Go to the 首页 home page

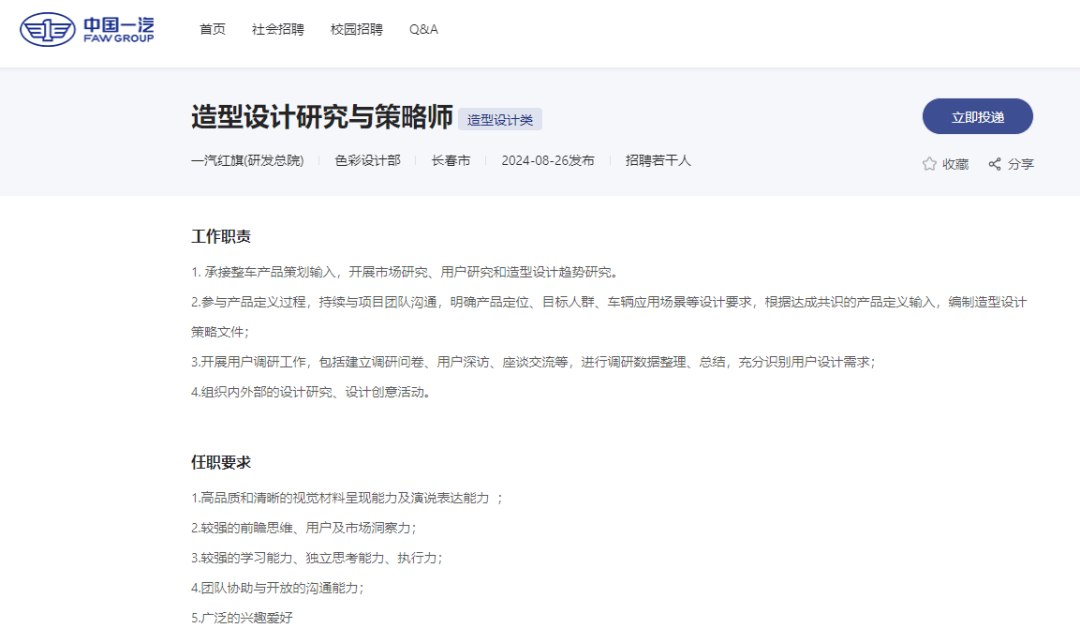[x=212, y=30]
